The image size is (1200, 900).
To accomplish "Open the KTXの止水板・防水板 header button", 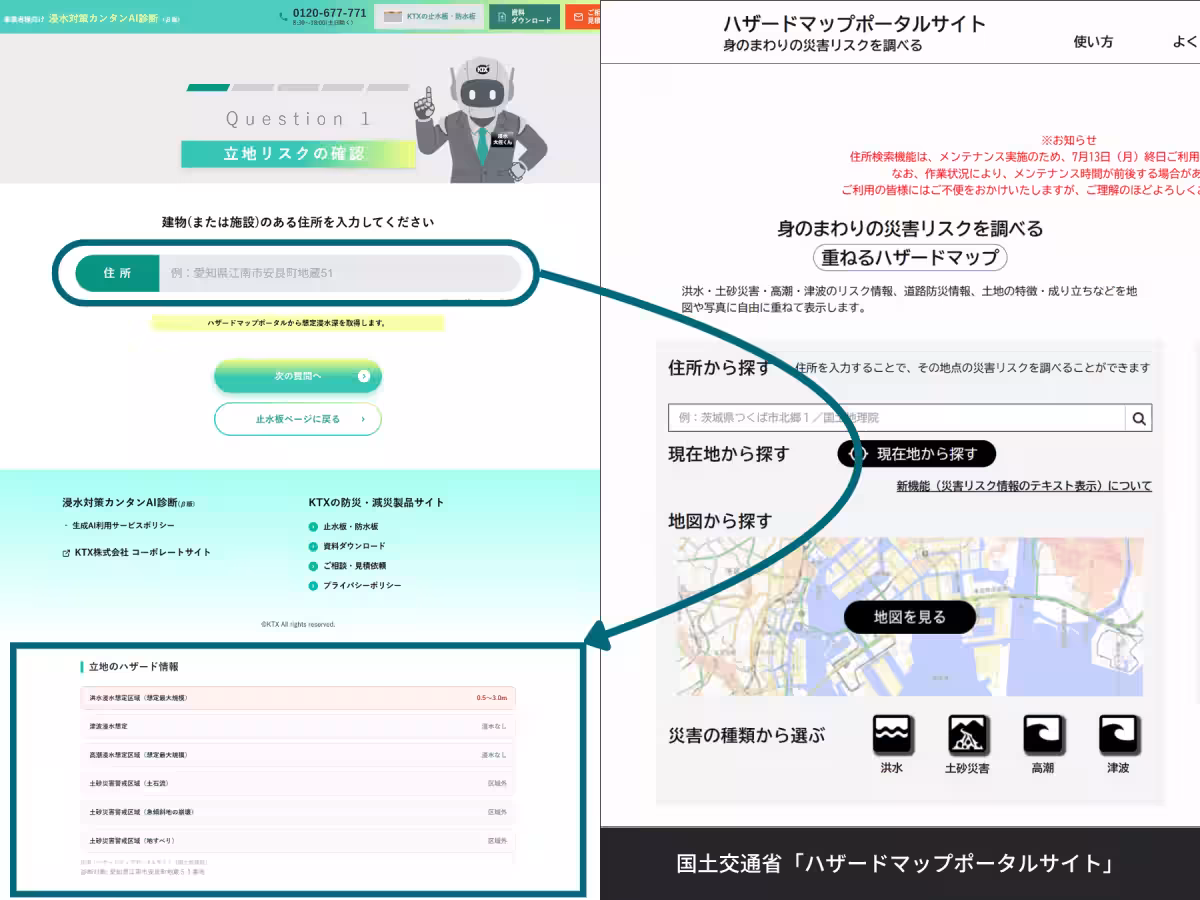I will pyautogui.click(x=429, y=16).
